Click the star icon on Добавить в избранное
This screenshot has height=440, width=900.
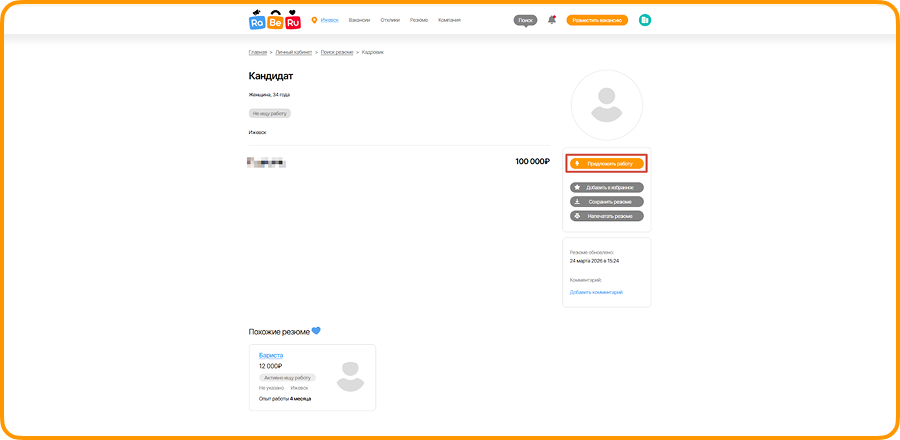pos(577,187)
